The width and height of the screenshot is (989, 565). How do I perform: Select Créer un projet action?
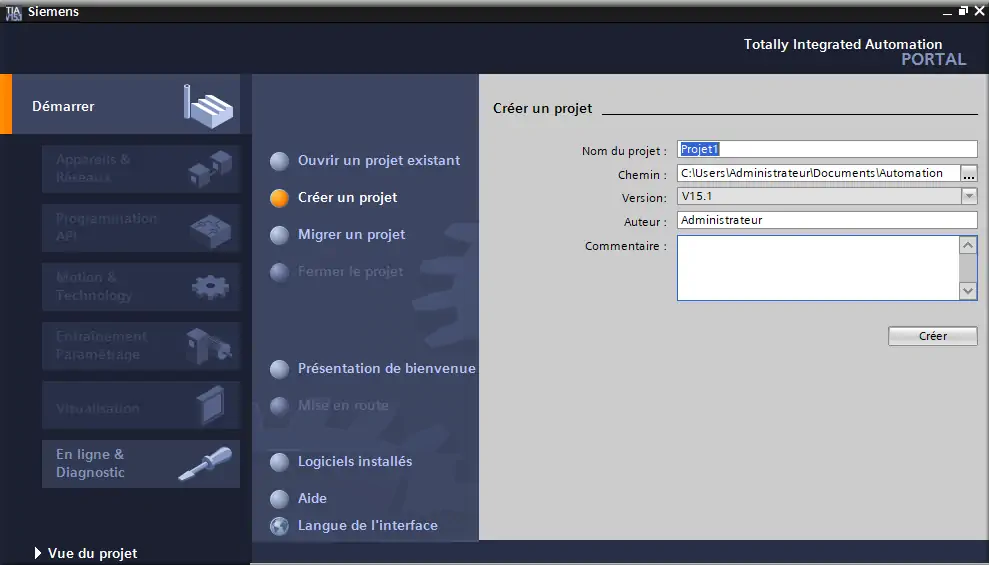pos(348,197)
